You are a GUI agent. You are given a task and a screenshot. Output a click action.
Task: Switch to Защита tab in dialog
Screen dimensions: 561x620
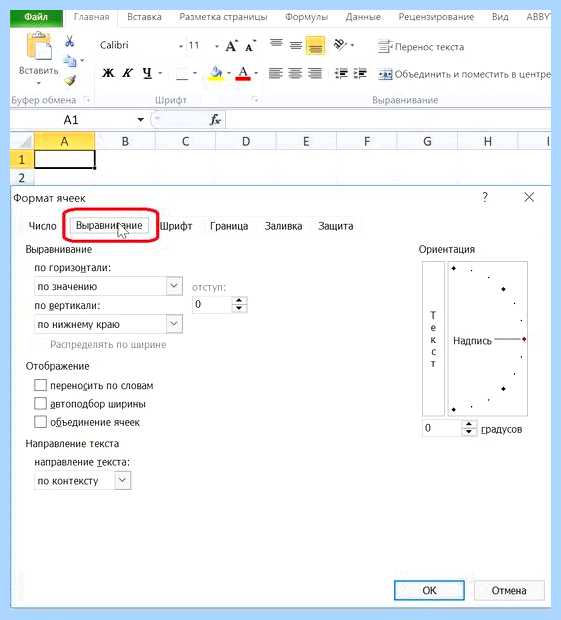click(x=336, y=226)
